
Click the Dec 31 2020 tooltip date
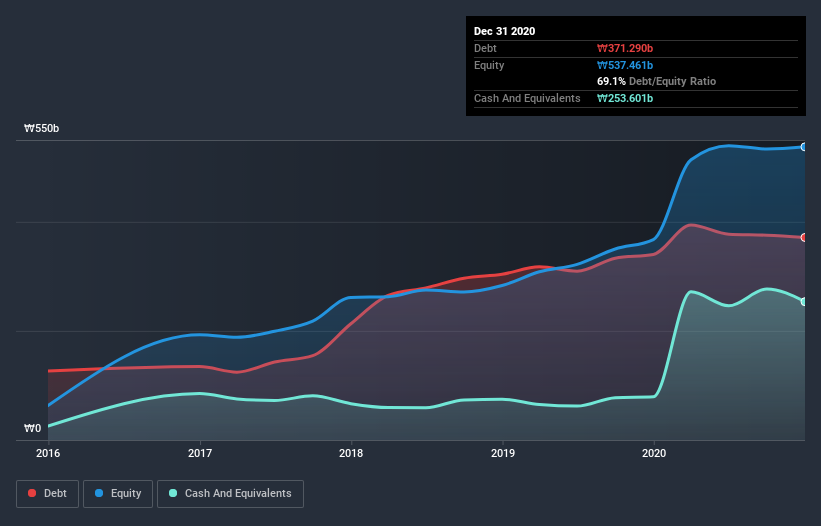coord(504,31)
